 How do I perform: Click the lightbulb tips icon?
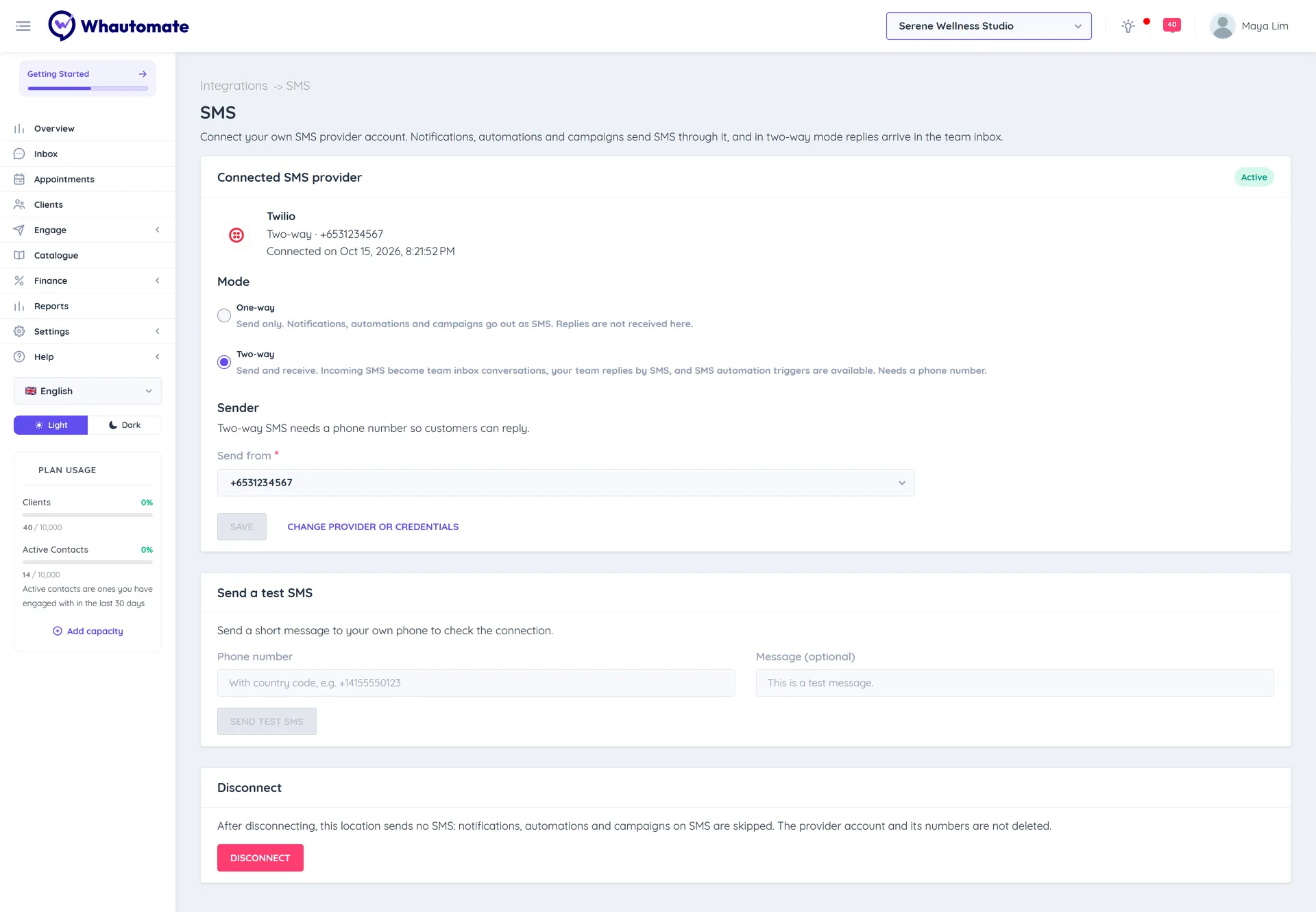[x=1128, y=26]
